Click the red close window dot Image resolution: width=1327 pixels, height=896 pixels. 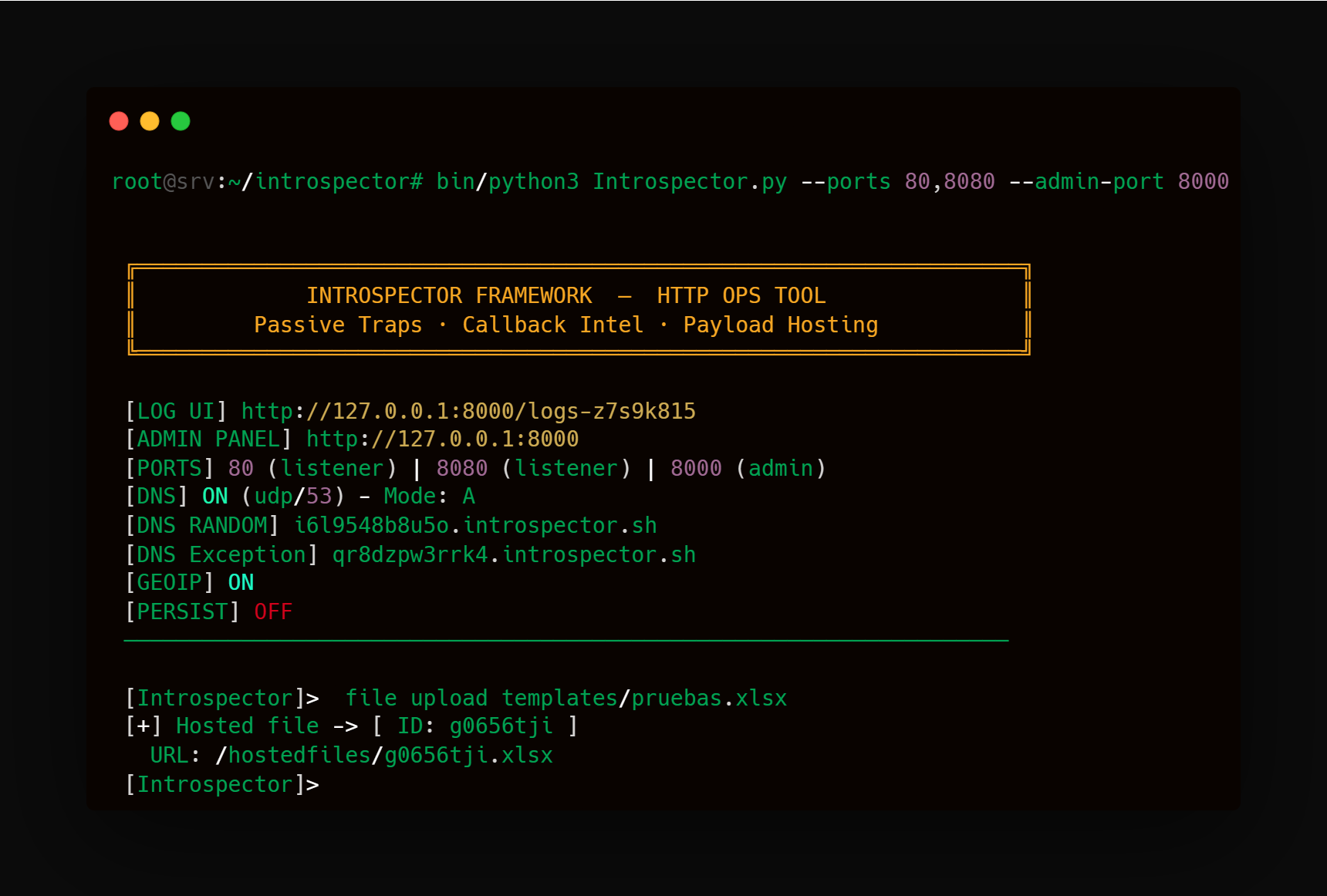point(119,121)
